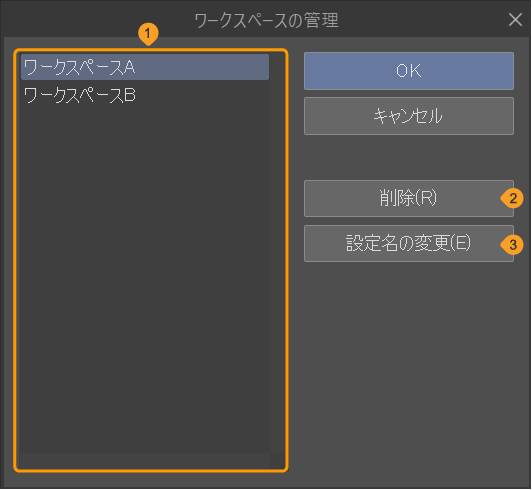Click the orange callout badge 1
532x490 pixels.
148,34
